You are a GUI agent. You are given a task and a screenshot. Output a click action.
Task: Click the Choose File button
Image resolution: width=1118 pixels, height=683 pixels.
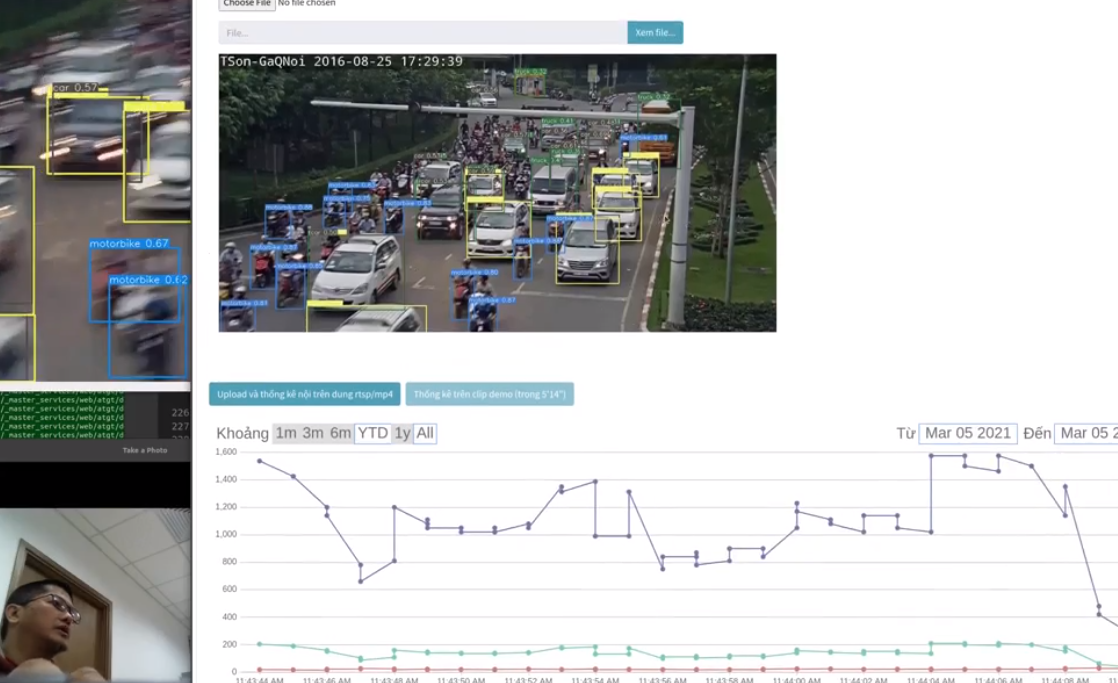click(x=247, y=4)
